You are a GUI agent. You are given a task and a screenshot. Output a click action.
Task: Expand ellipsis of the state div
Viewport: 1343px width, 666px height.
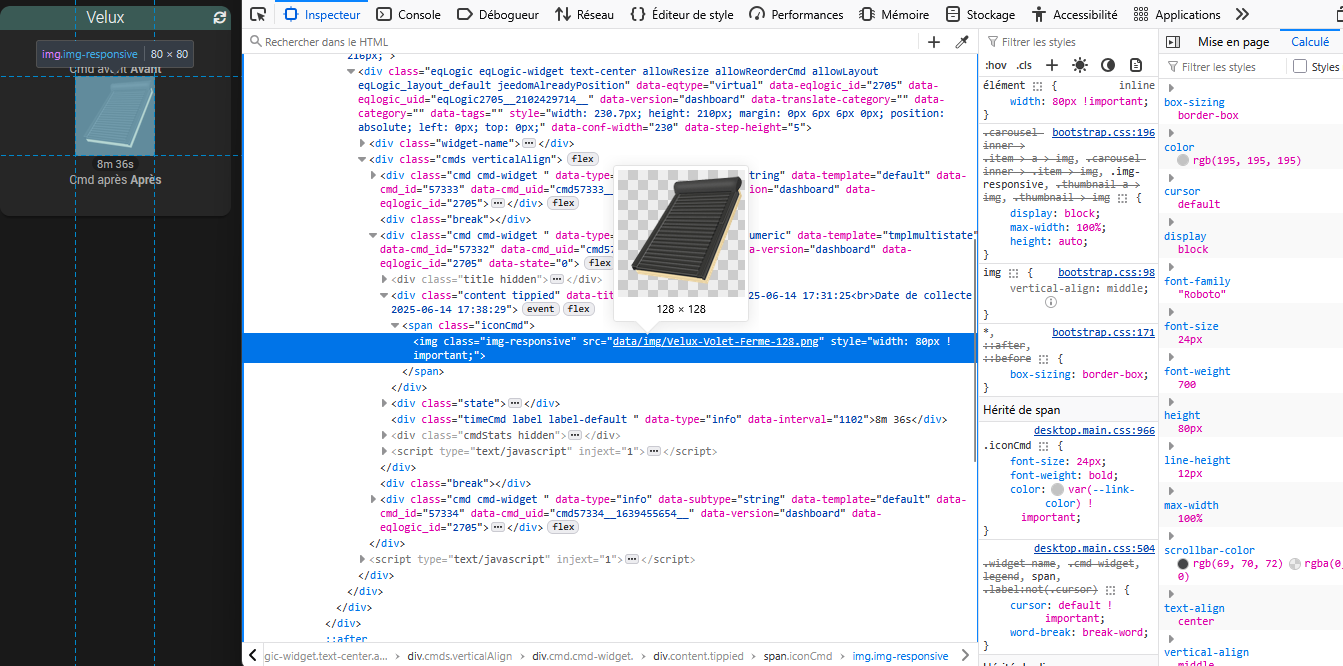[x=515, y=403]
